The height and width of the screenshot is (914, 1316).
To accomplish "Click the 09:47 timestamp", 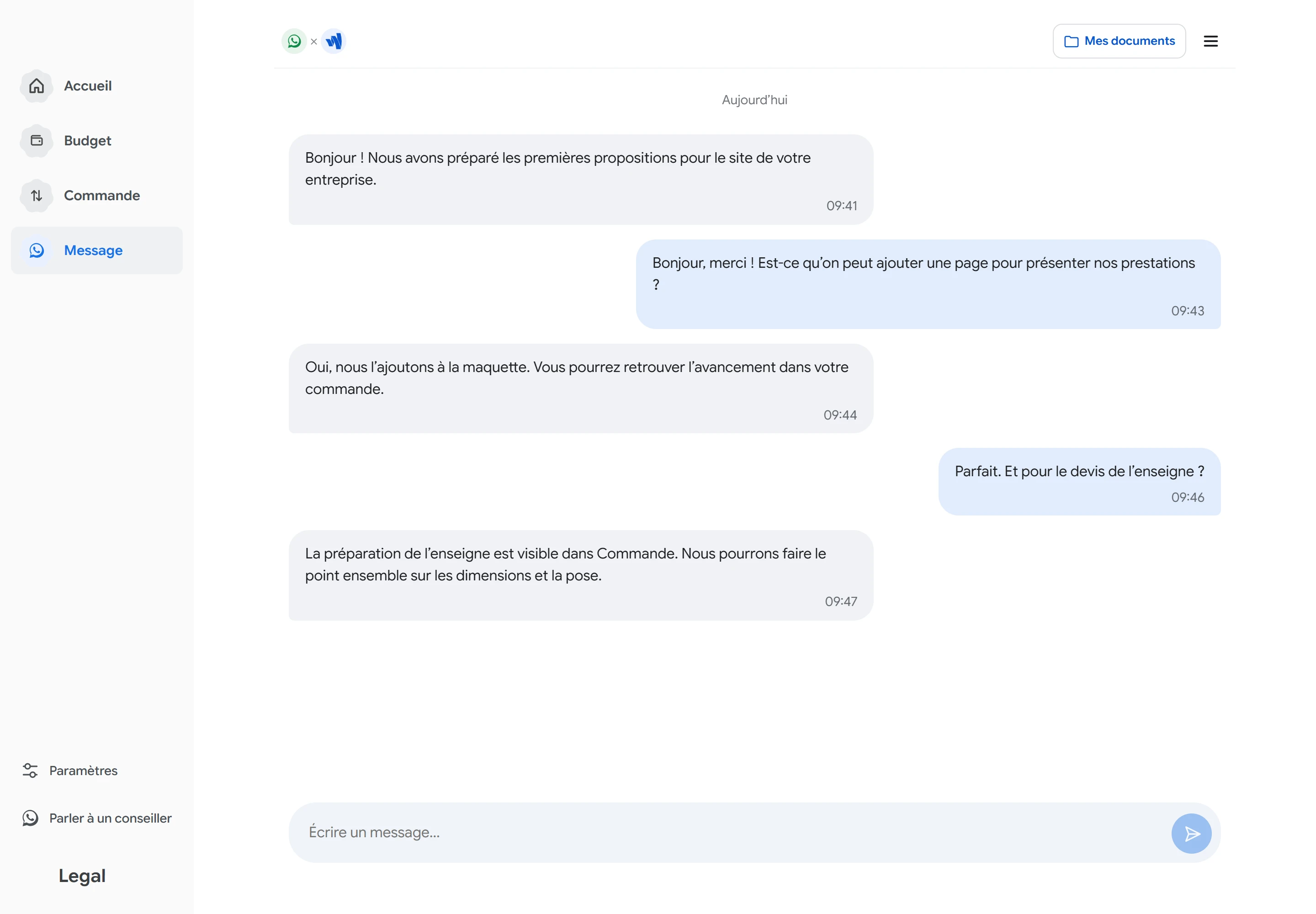I will click(841, 601).
